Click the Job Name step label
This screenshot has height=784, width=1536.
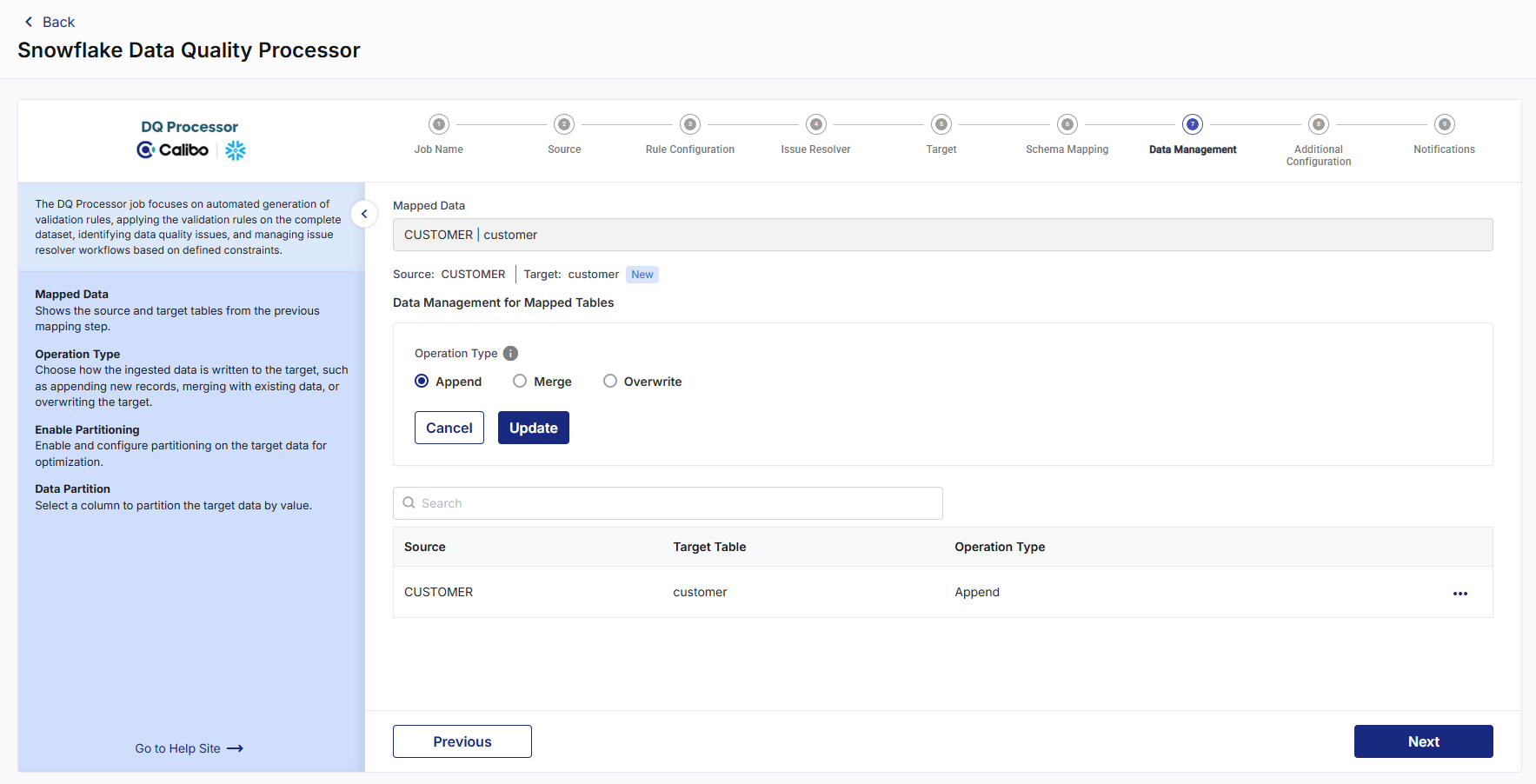439,149
